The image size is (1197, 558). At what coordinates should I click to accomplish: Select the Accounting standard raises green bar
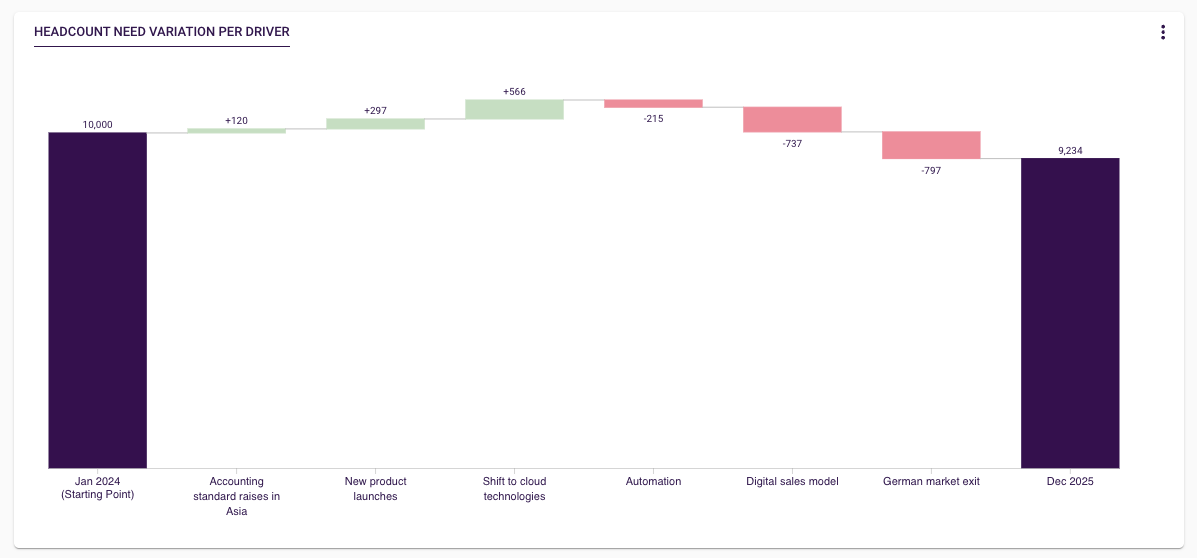pyautogui.click(x=236, y=130)
